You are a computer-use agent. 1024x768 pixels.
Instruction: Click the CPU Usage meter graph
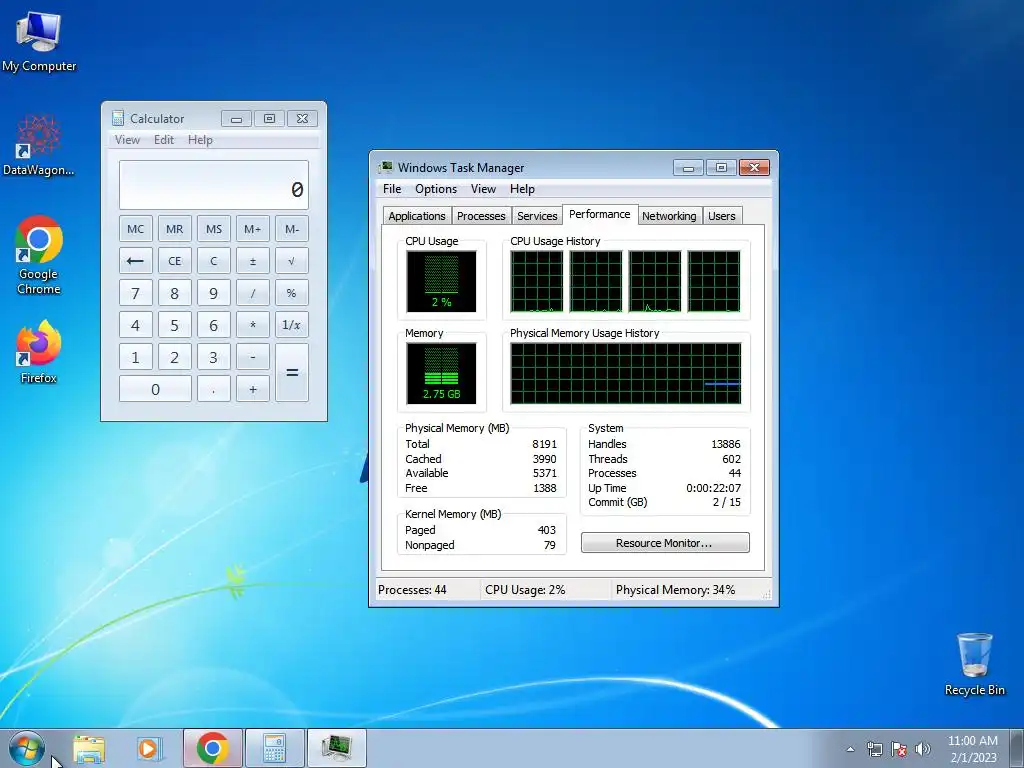tap(441, 281)
